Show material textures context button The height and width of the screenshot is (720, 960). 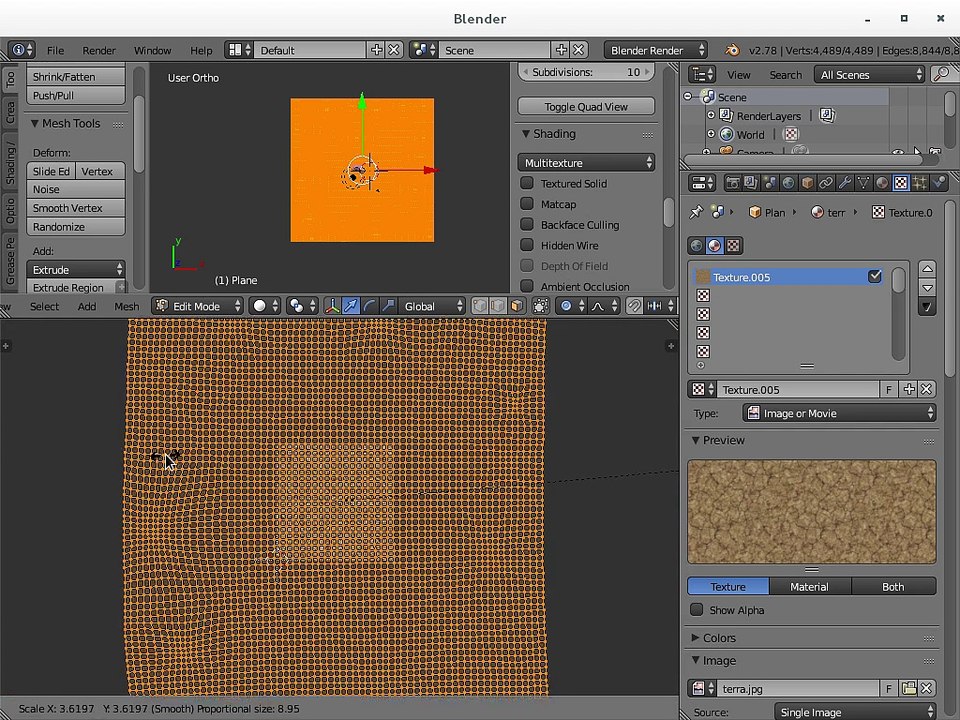[714, 246]
